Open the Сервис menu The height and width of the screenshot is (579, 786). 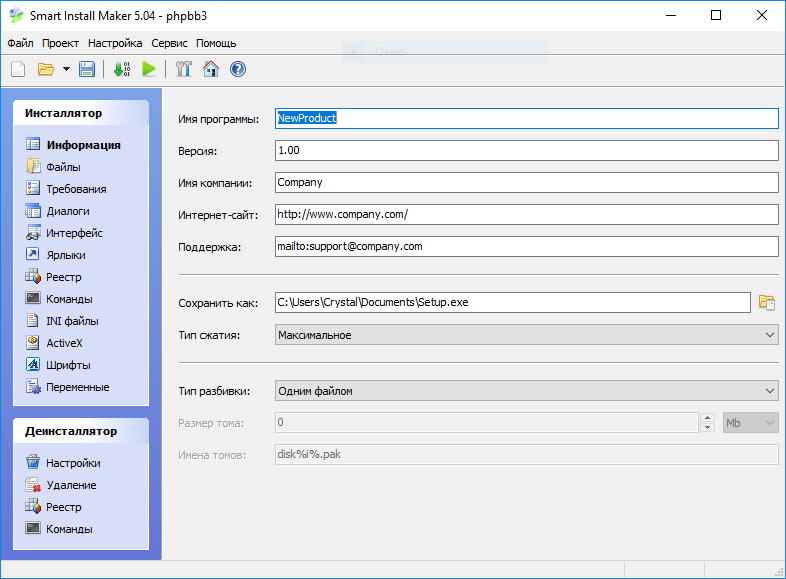(169, 43)
